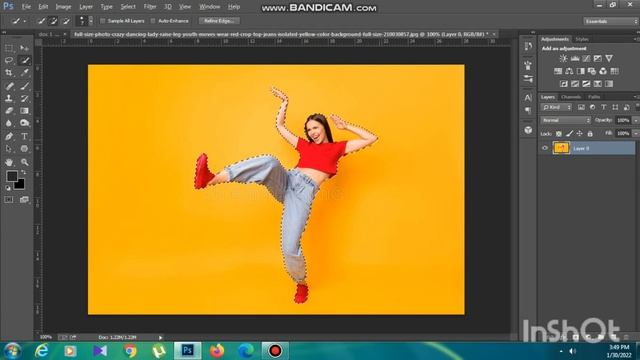Add an Invert adjustment
The width and height of the screenshot is (640, 360).
click(564, 84)
